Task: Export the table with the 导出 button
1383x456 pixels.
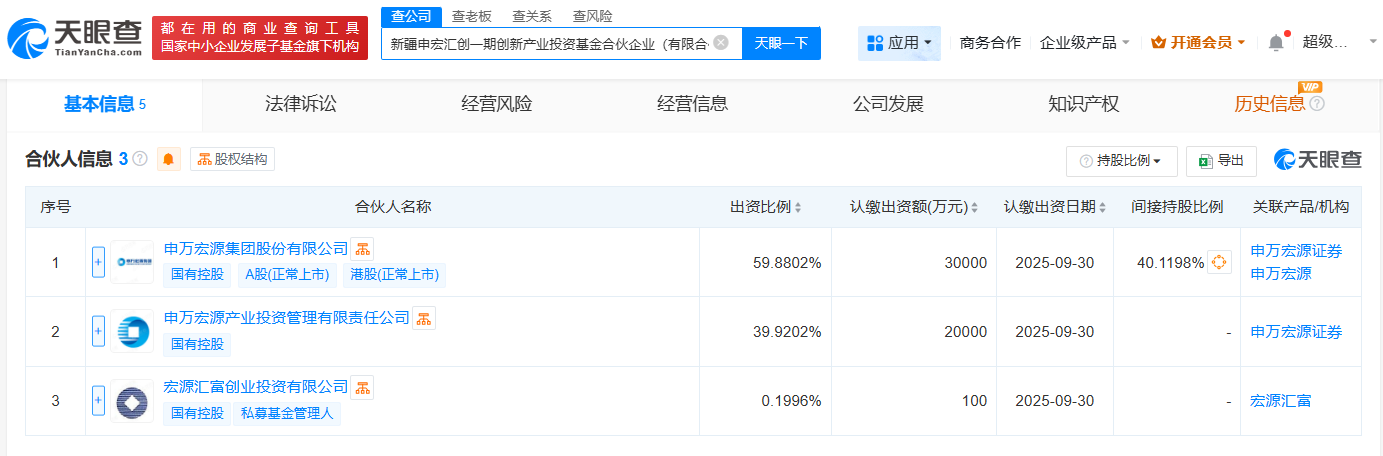Action: [1221, 160]
